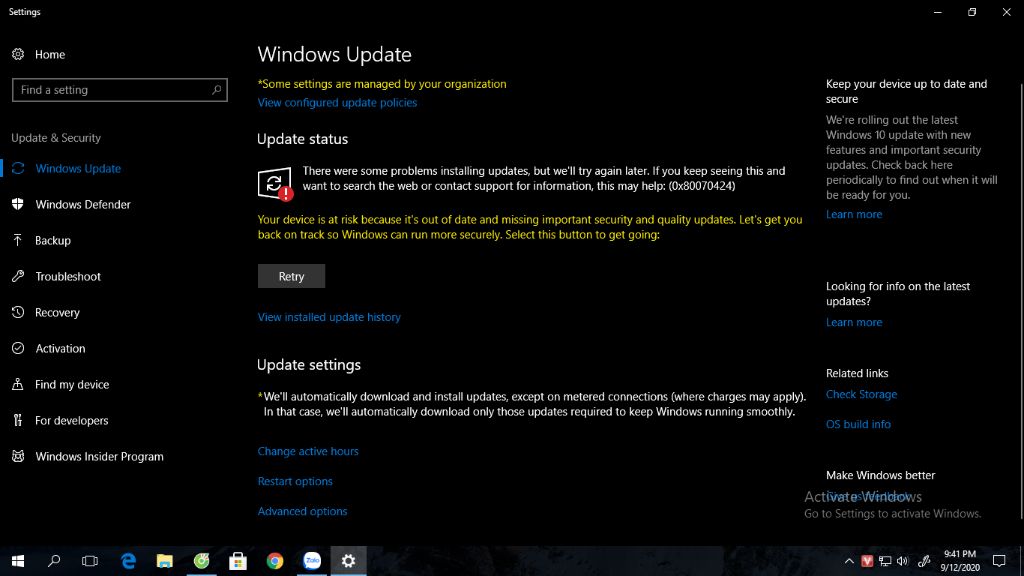This screenshot has width=1024, height=576.
Task: Click the Windows Insider Program cat icon
Action: 18,456
